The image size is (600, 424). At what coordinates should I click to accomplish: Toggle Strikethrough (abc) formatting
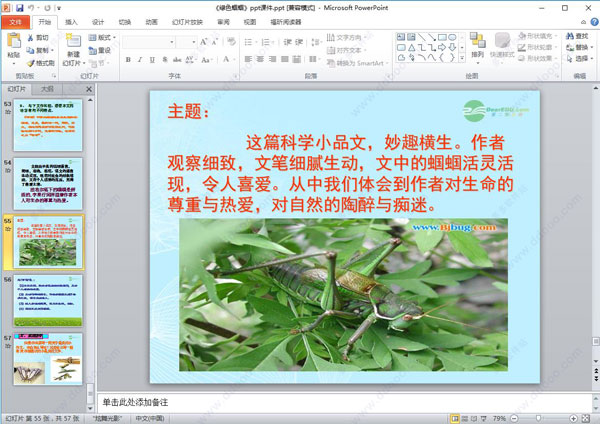[177, 59]
